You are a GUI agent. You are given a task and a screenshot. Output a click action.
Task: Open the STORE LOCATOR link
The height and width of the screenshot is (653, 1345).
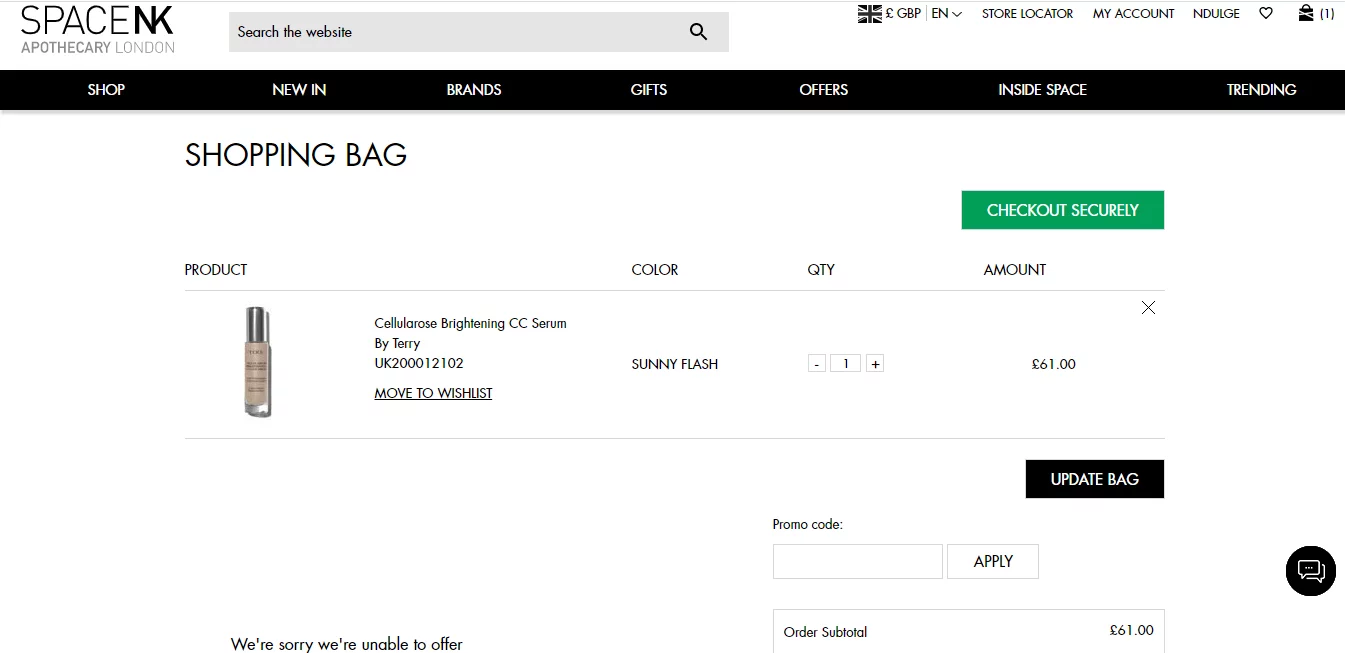coord(1027,13)
